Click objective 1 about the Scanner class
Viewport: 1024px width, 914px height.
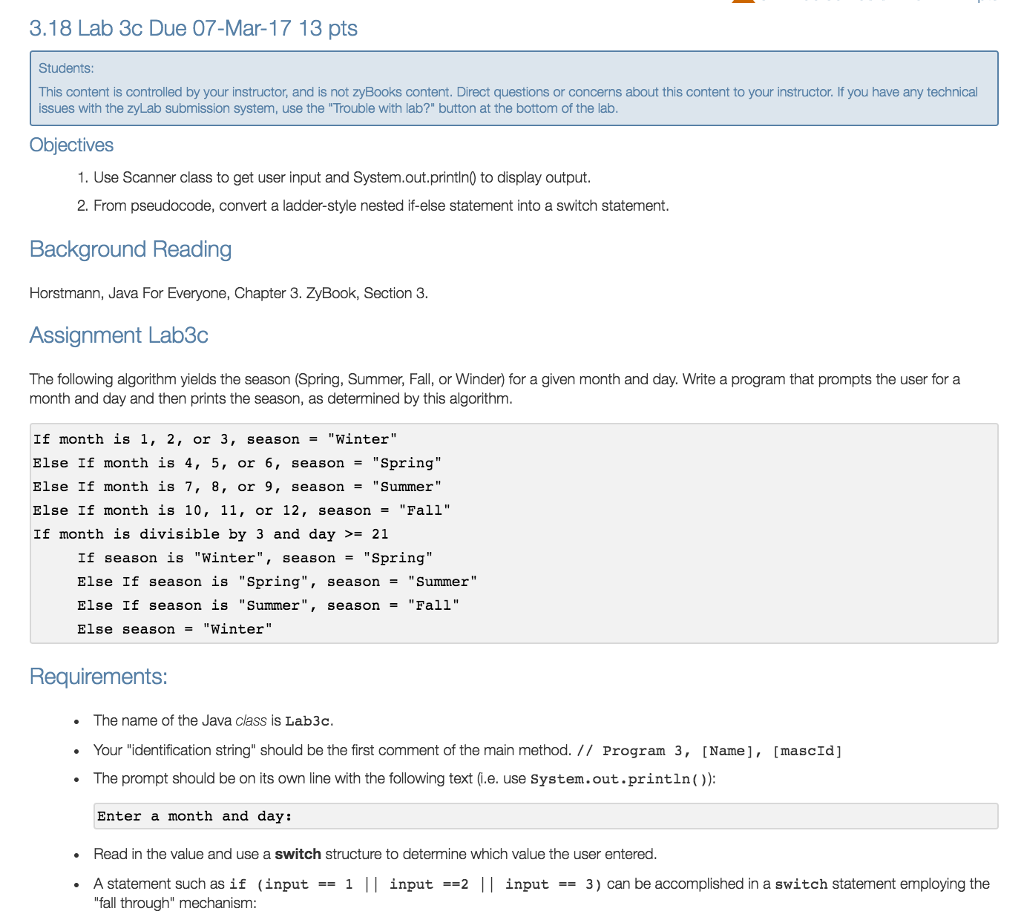[342, 178]
